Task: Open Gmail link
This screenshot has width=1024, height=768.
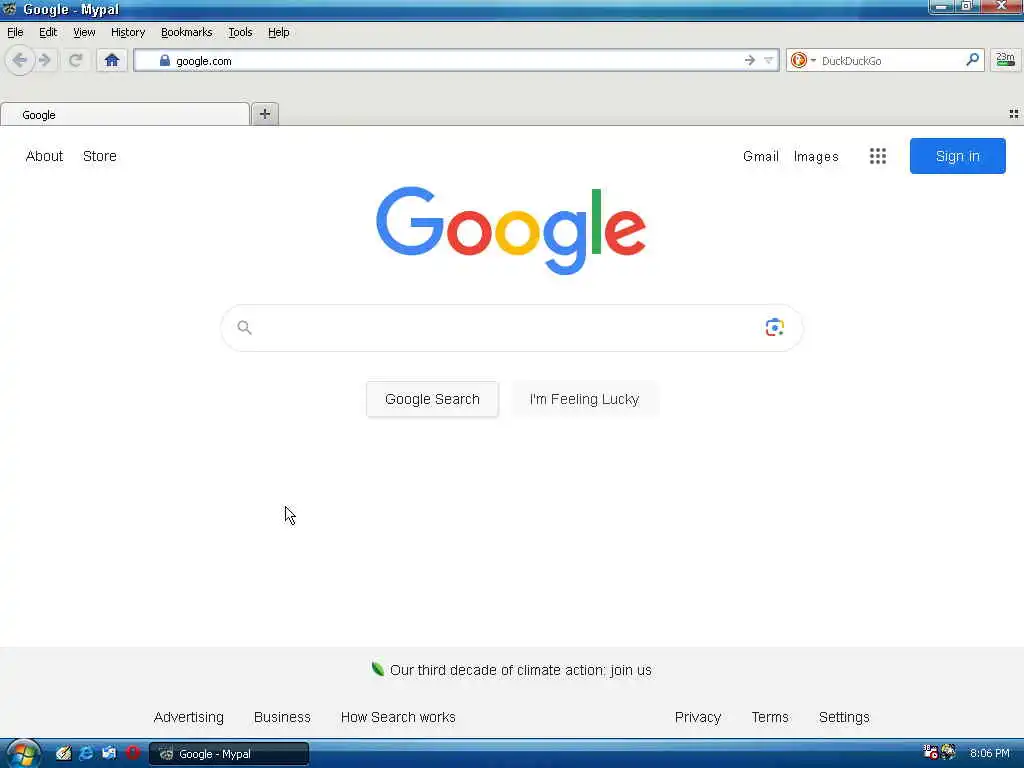Action: [761, 156]
